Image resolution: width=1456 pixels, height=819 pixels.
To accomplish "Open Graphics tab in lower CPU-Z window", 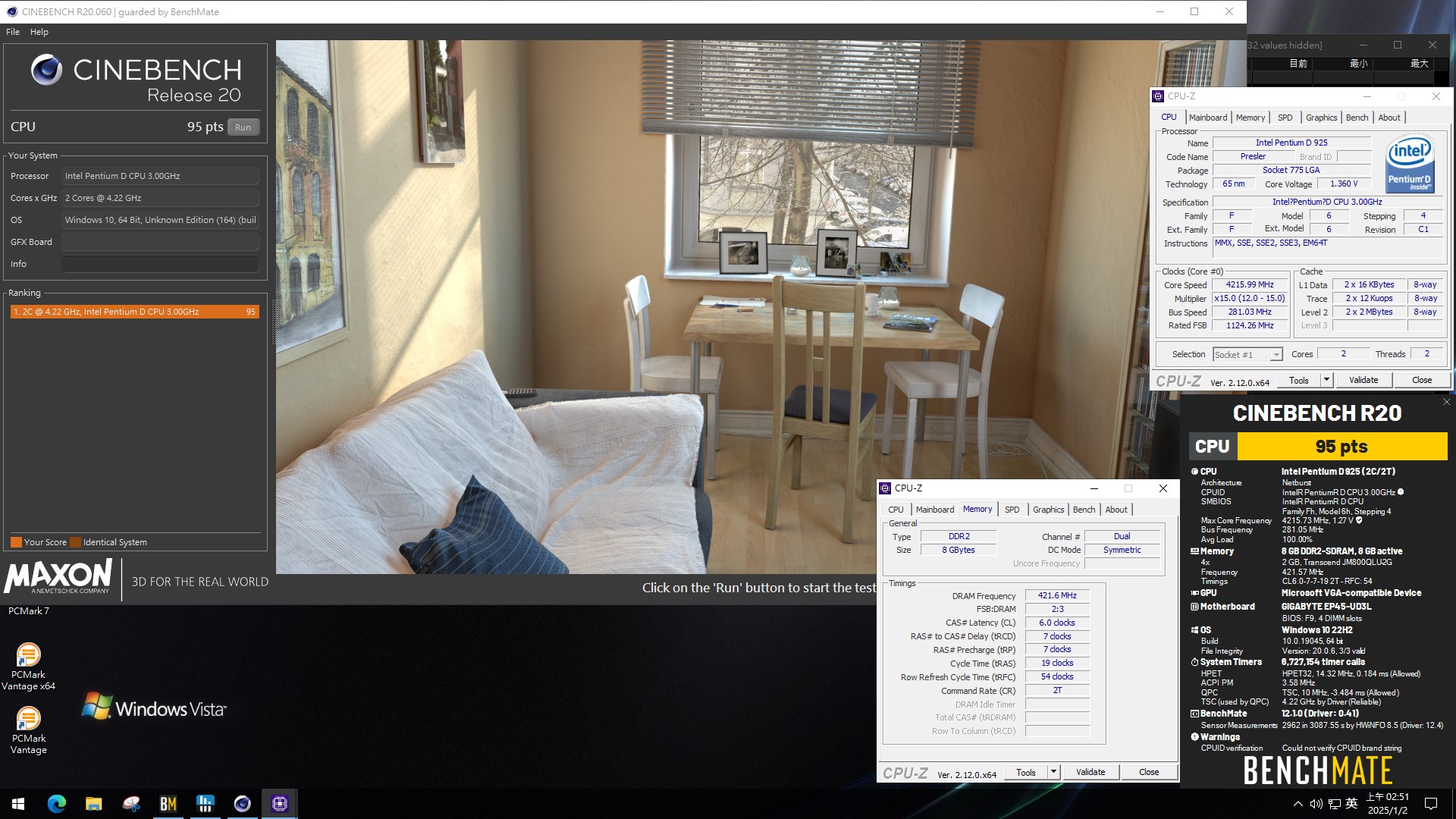I will coord(1048,510).
